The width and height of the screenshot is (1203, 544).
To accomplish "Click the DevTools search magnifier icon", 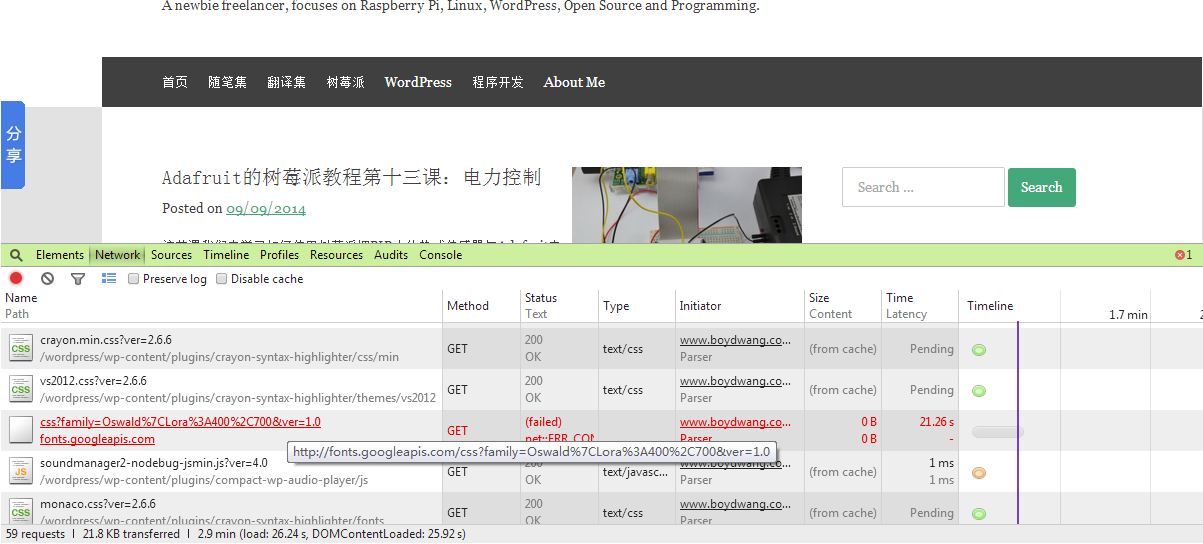I will [16, 255].
